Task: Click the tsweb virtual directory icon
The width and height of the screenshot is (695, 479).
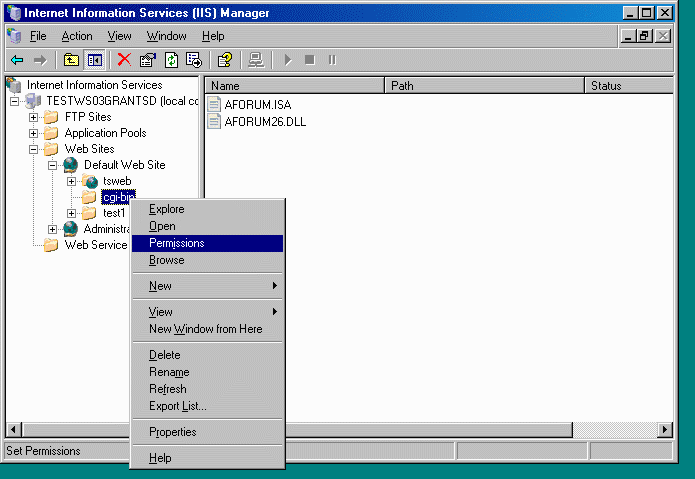Action: click(90, 181)
